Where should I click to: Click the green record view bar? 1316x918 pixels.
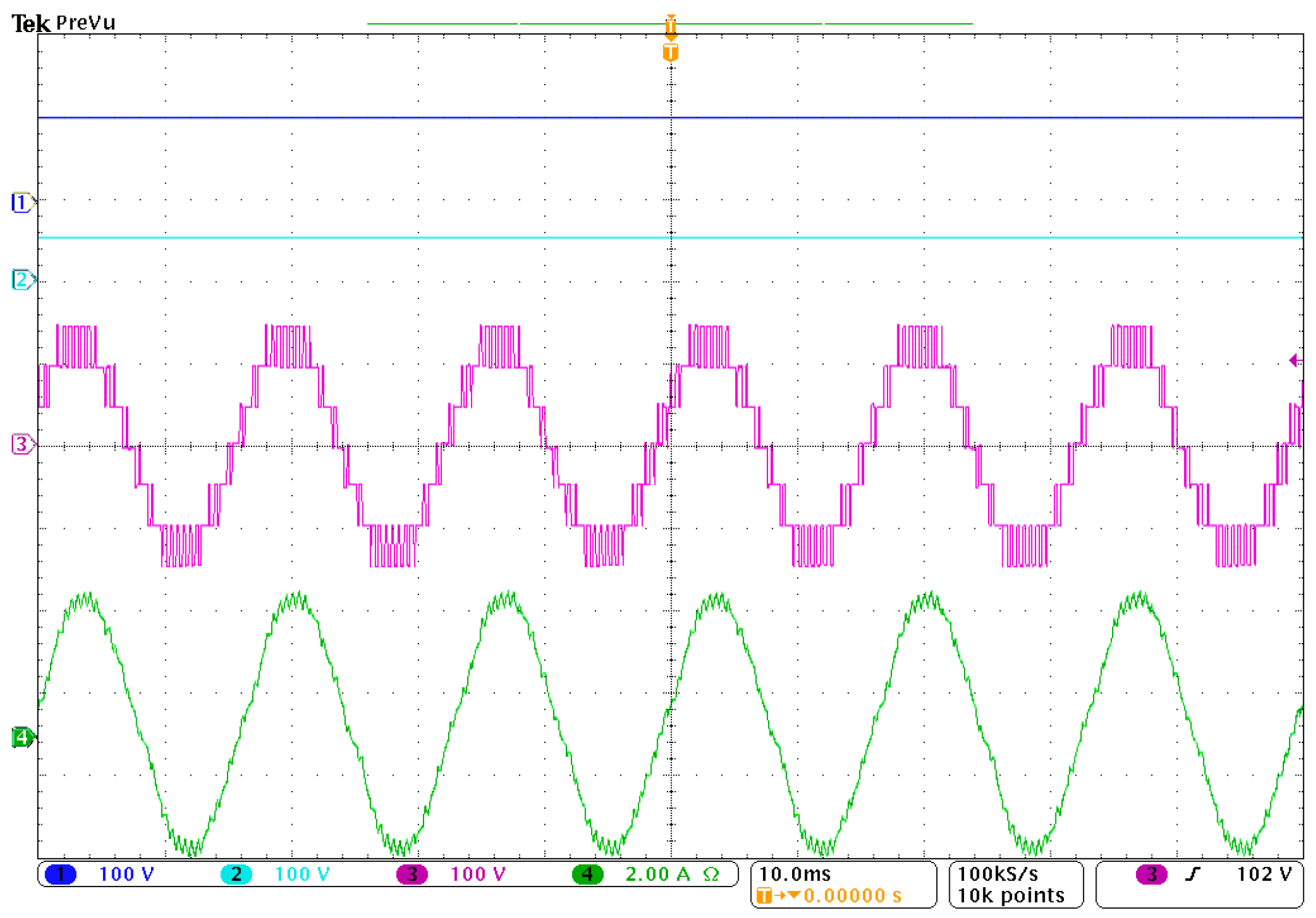click(x=670, y=24)
